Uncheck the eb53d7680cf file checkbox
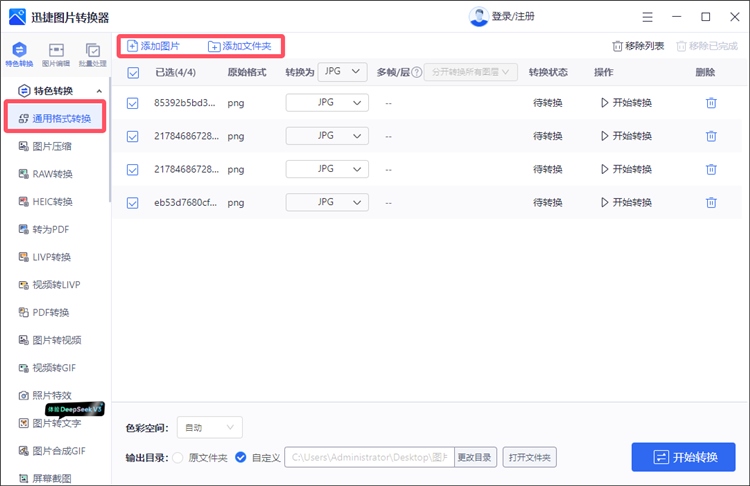The height and width of the screenshot is (486, 750). click(132, 203)
